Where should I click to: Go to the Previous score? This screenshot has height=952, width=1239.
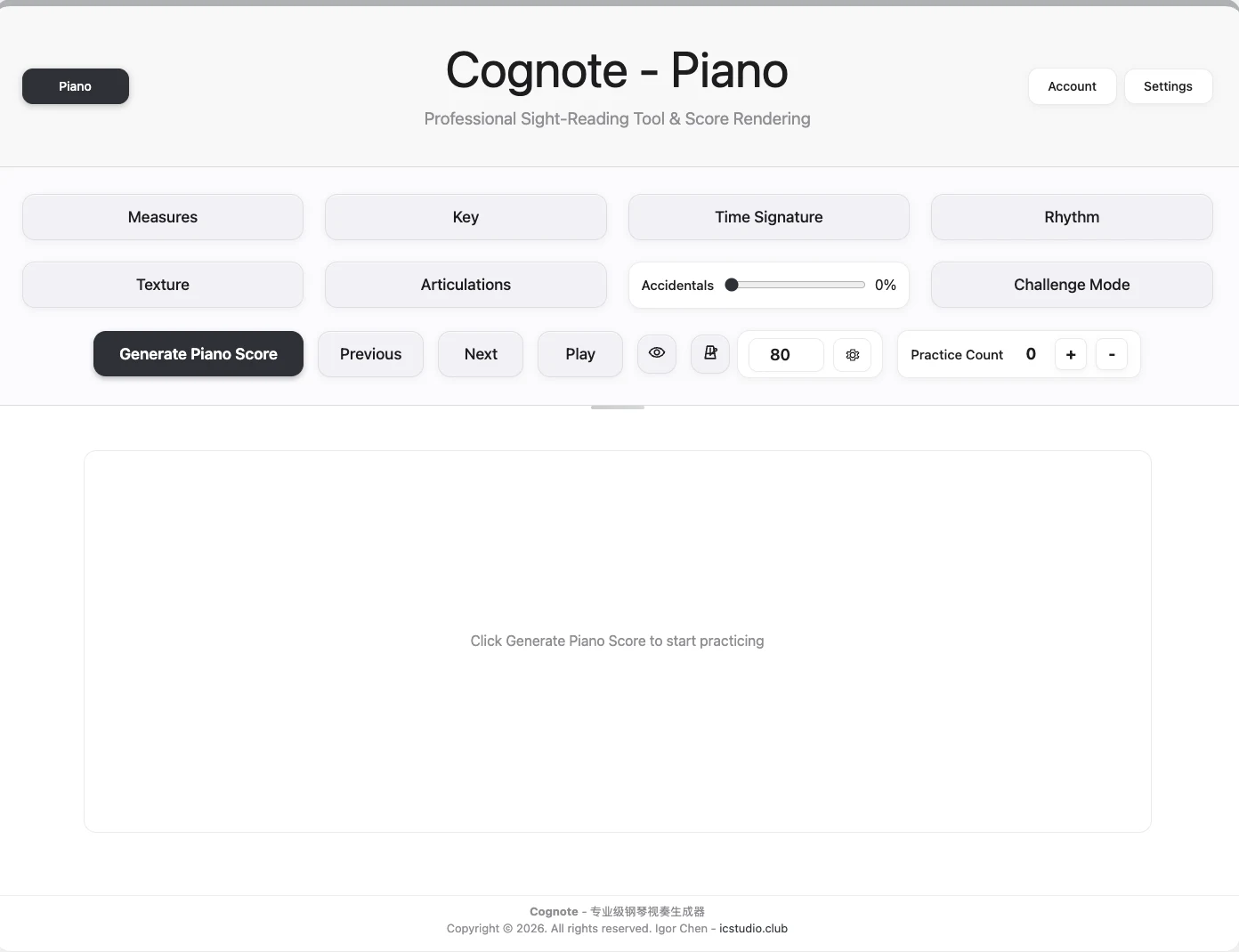pos(370,354)
